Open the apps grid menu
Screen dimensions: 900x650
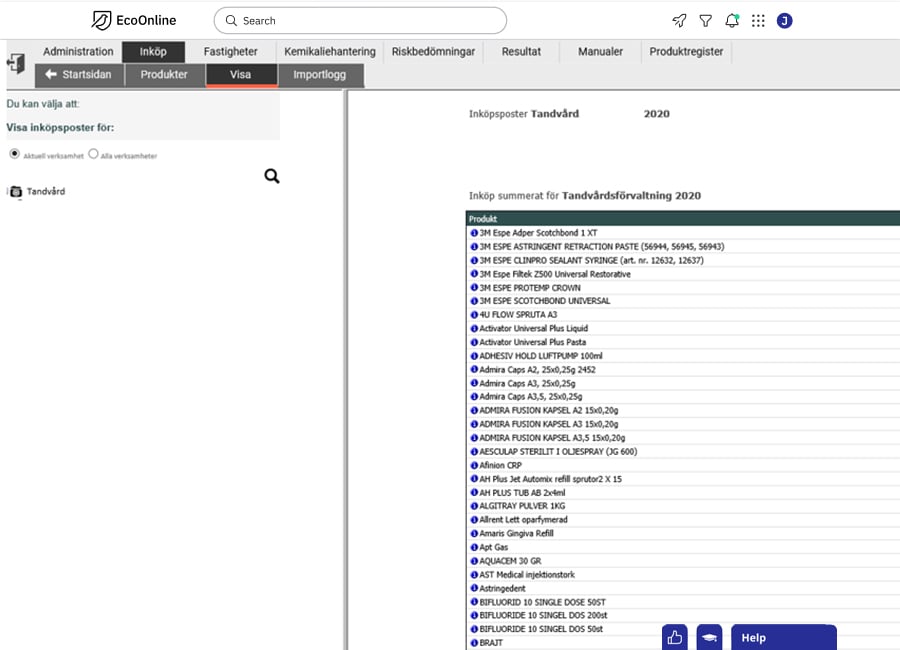758,20
